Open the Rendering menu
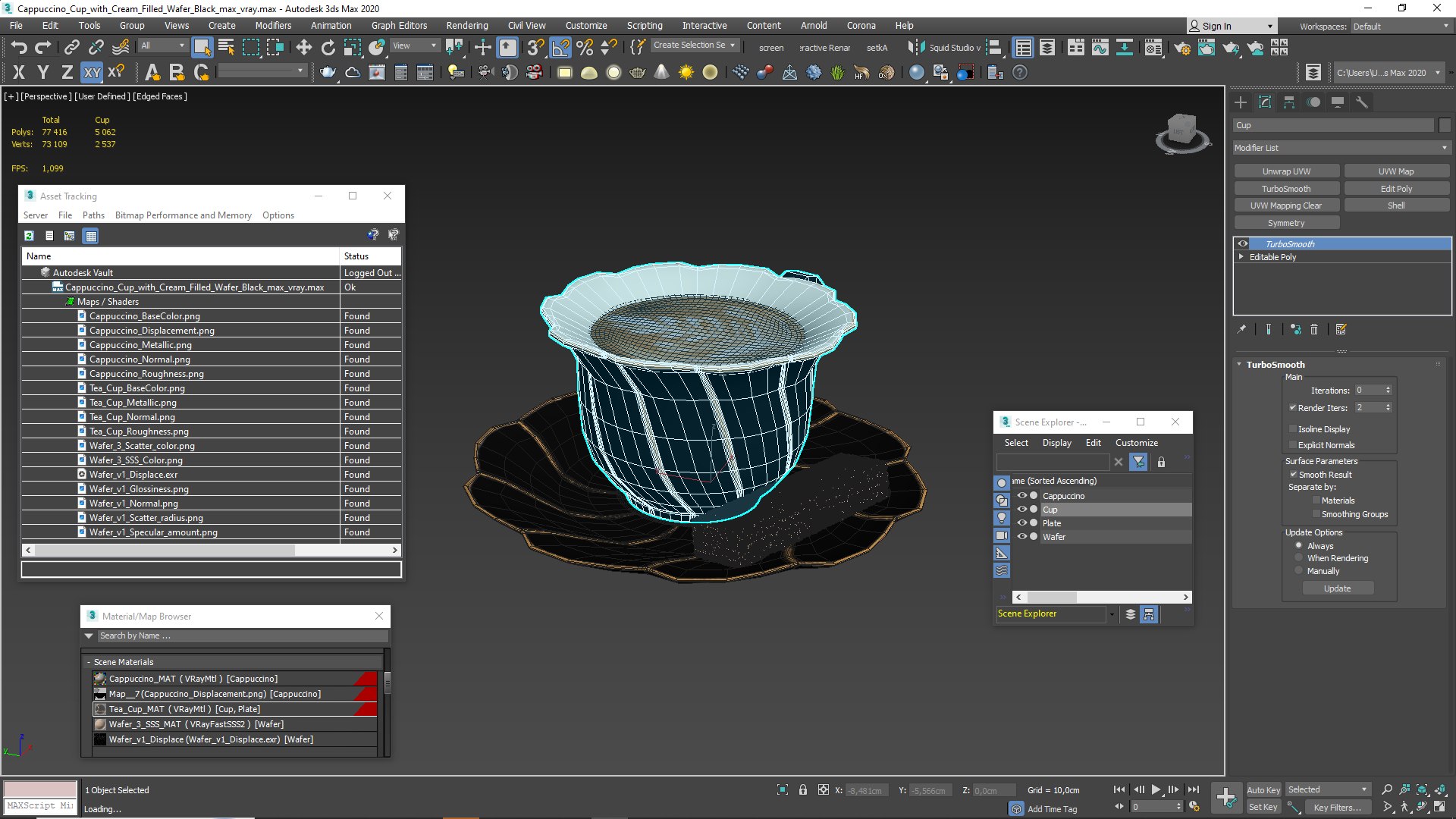Image resolution: width=1456 pixels, height=819 pixels. point(466,26)
